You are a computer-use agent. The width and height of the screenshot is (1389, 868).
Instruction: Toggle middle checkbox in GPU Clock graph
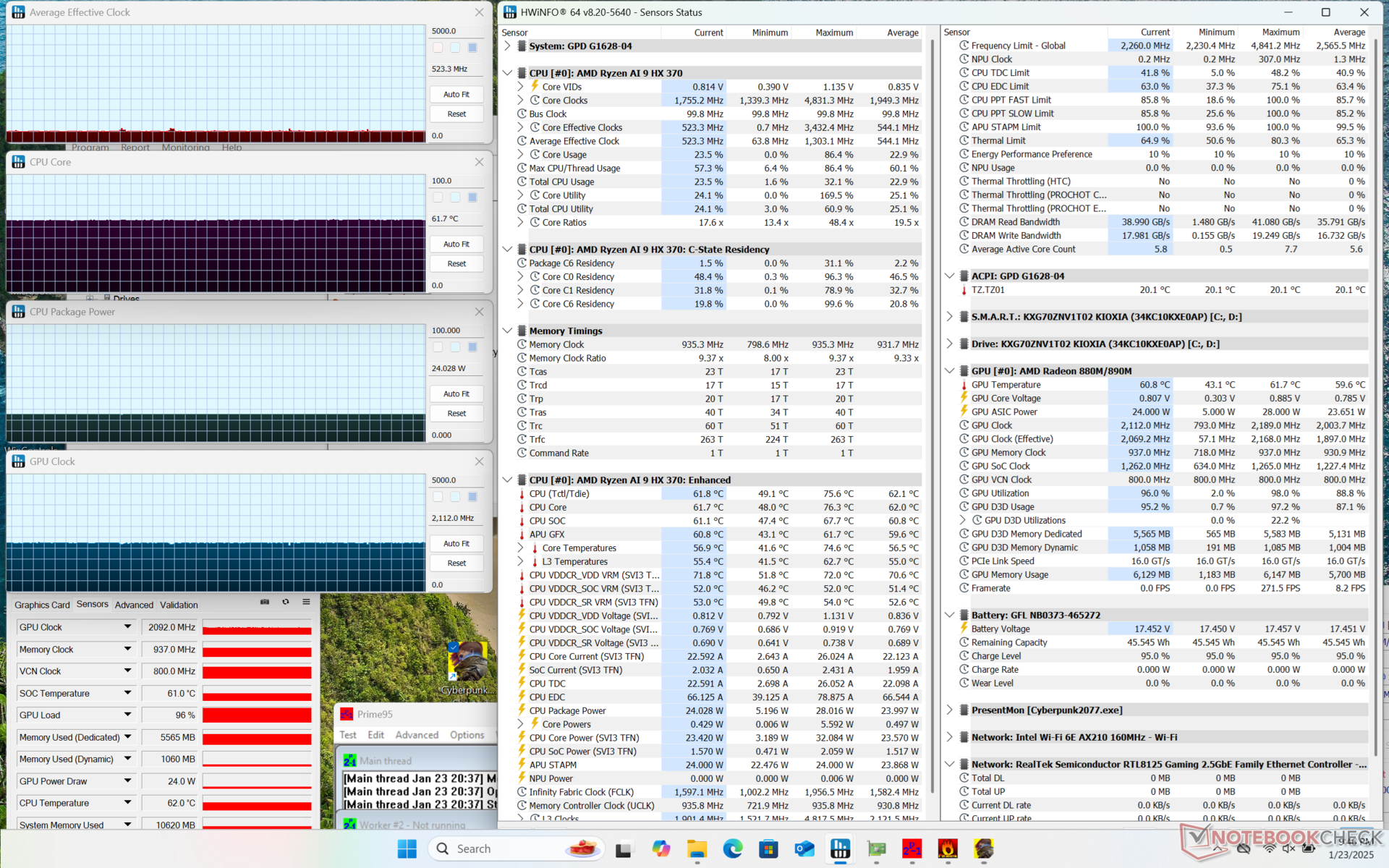pyautogui.click(x=455, y=497)
